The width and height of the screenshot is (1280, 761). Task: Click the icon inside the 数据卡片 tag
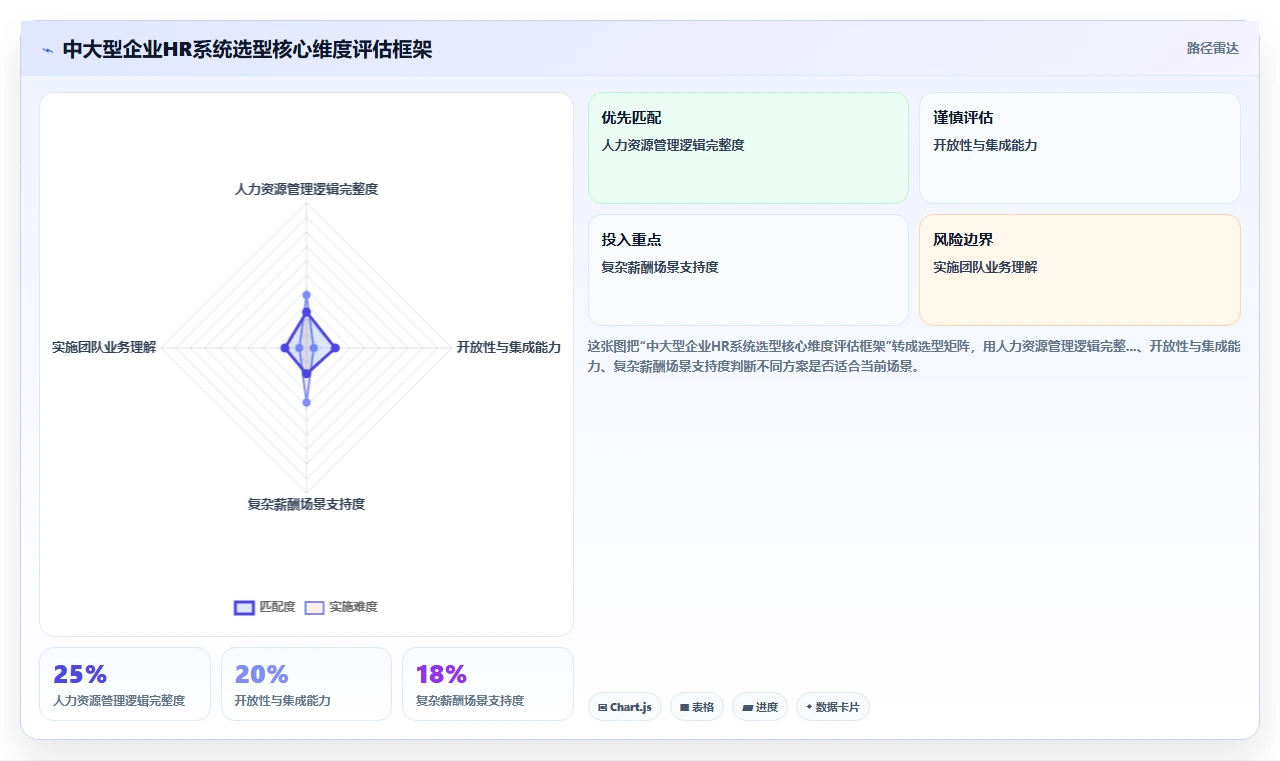(809, 707)
